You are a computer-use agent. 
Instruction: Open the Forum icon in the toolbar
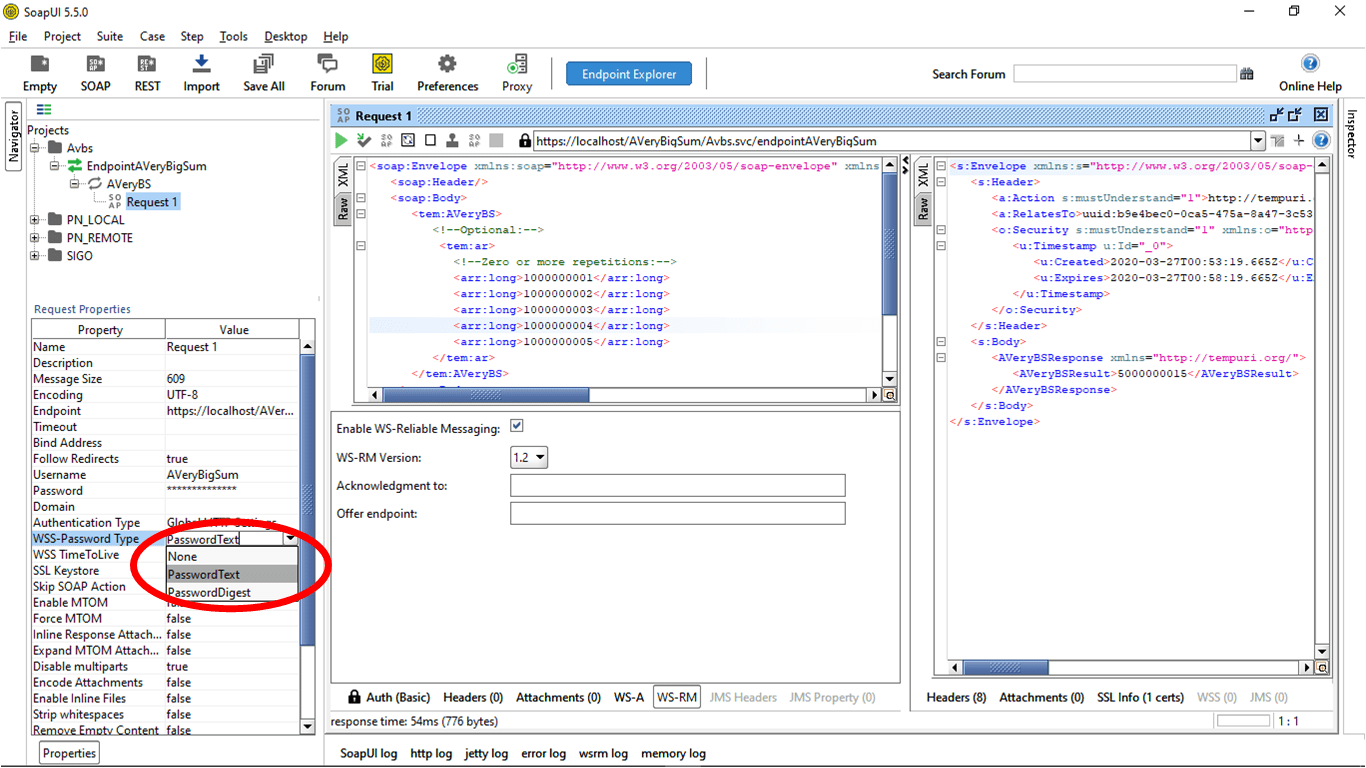tap(326, 72)
